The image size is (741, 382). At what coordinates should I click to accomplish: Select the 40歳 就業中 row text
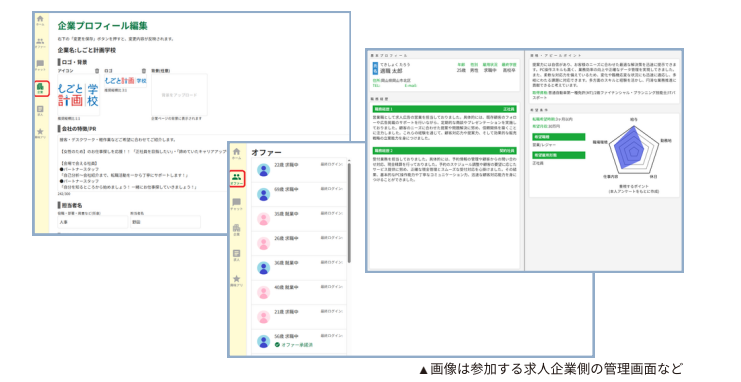(x=286, y=287)
